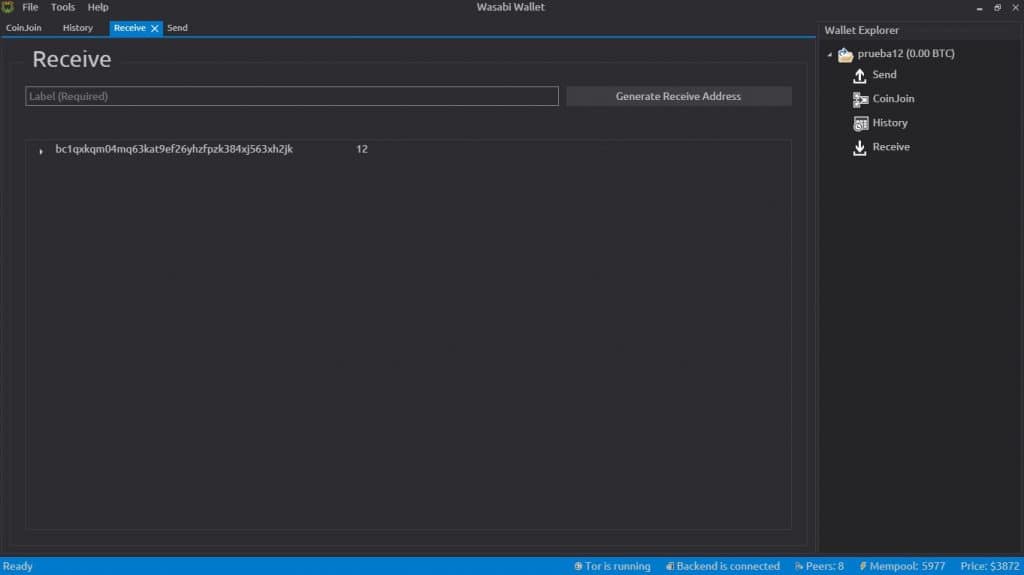Open the Tools menu
Image resolution: width=1024 pixels, height=575 pixels.
click(x=63, y=7)
